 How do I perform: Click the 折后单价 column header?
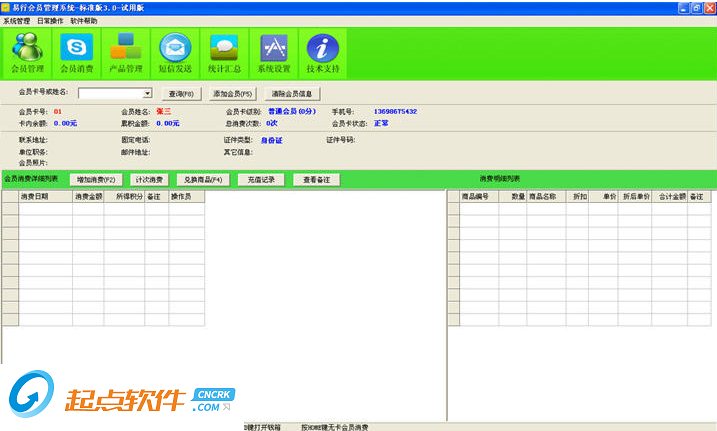tap(635, 197)
